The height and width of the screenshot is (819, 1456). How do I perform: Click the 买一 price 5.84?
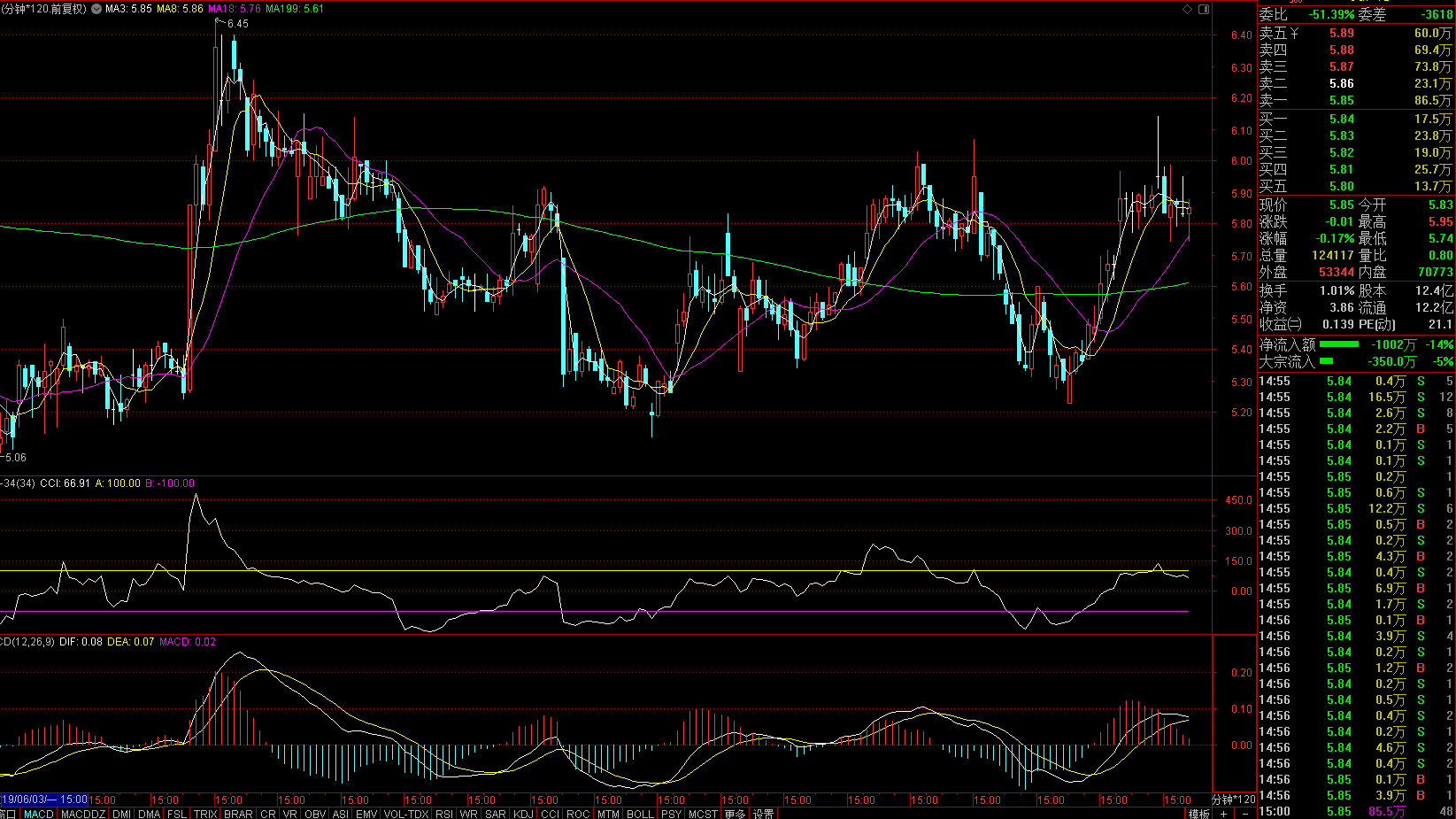pyautogui.click(x=1342, y=119)
